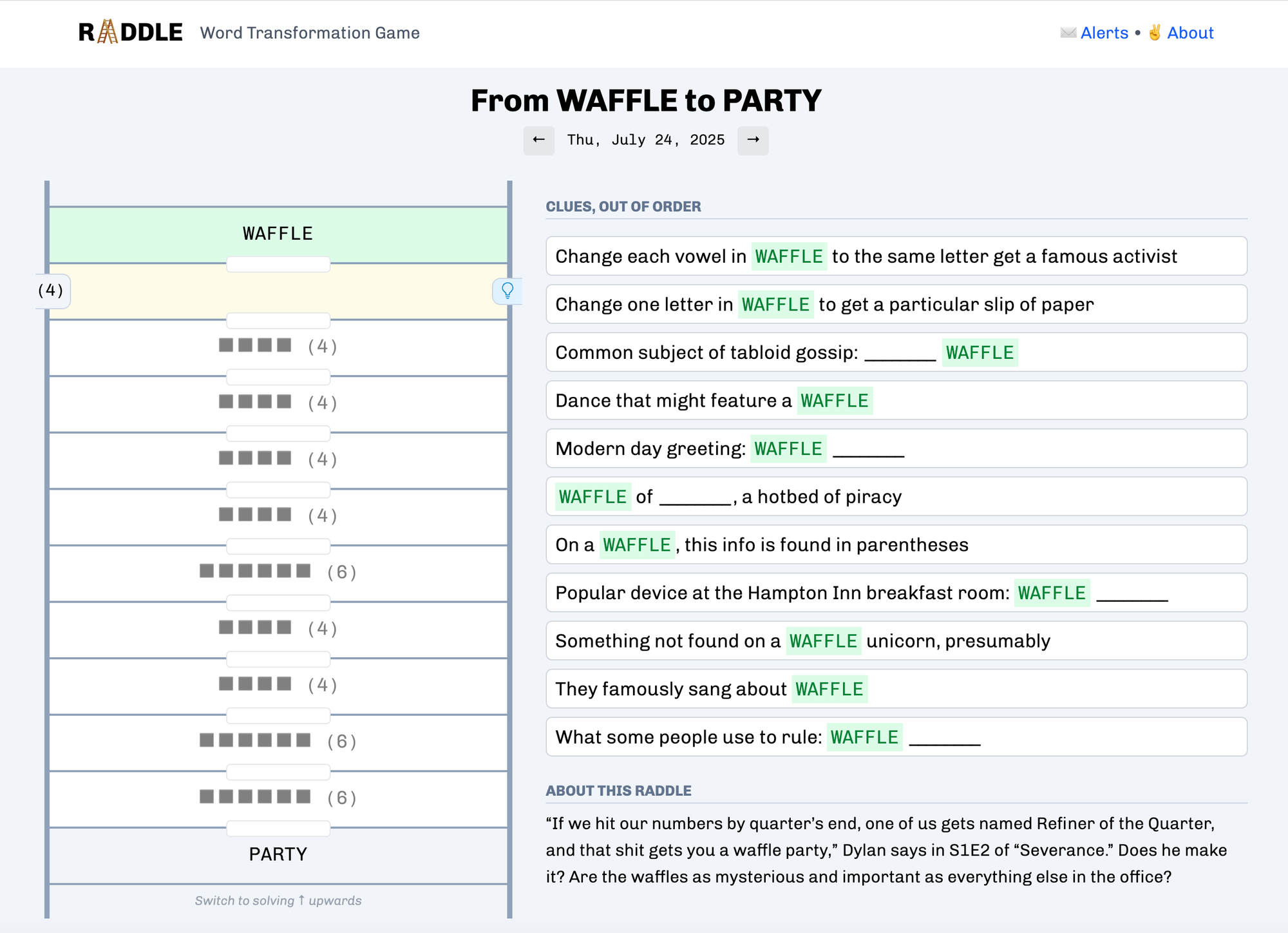Click the lightbulb hint icon
1288x933 pixels.
(x=509, y=291)
